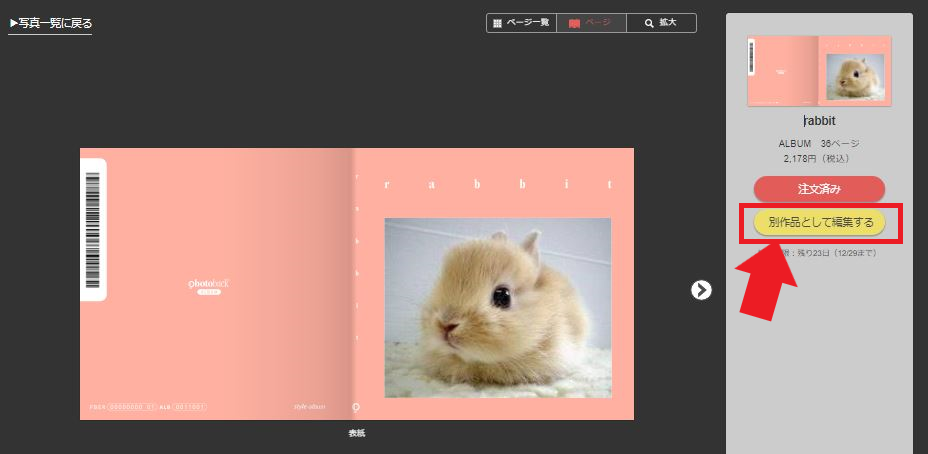Click the rabbit title on the front cover
The width and height of the screenshot is (928, 454).
point(498,184)
